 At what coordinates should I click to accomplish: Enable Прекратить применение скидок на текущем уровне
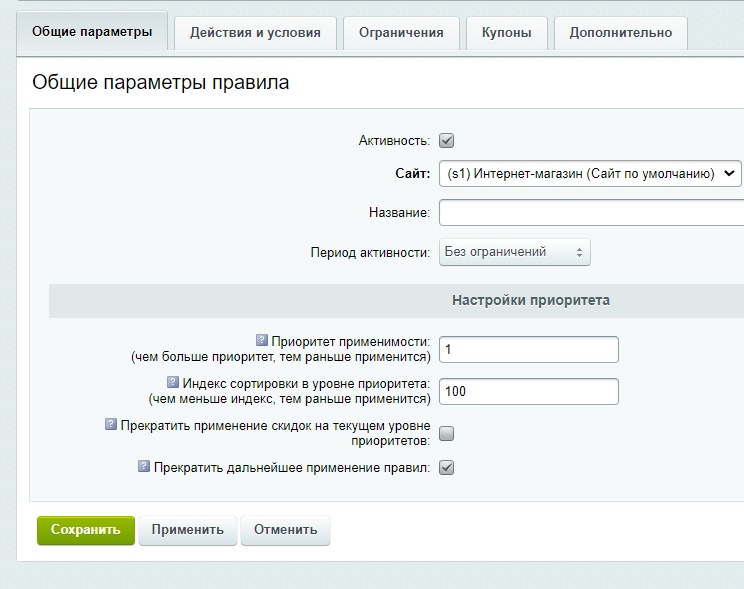[x=446, y=433]
